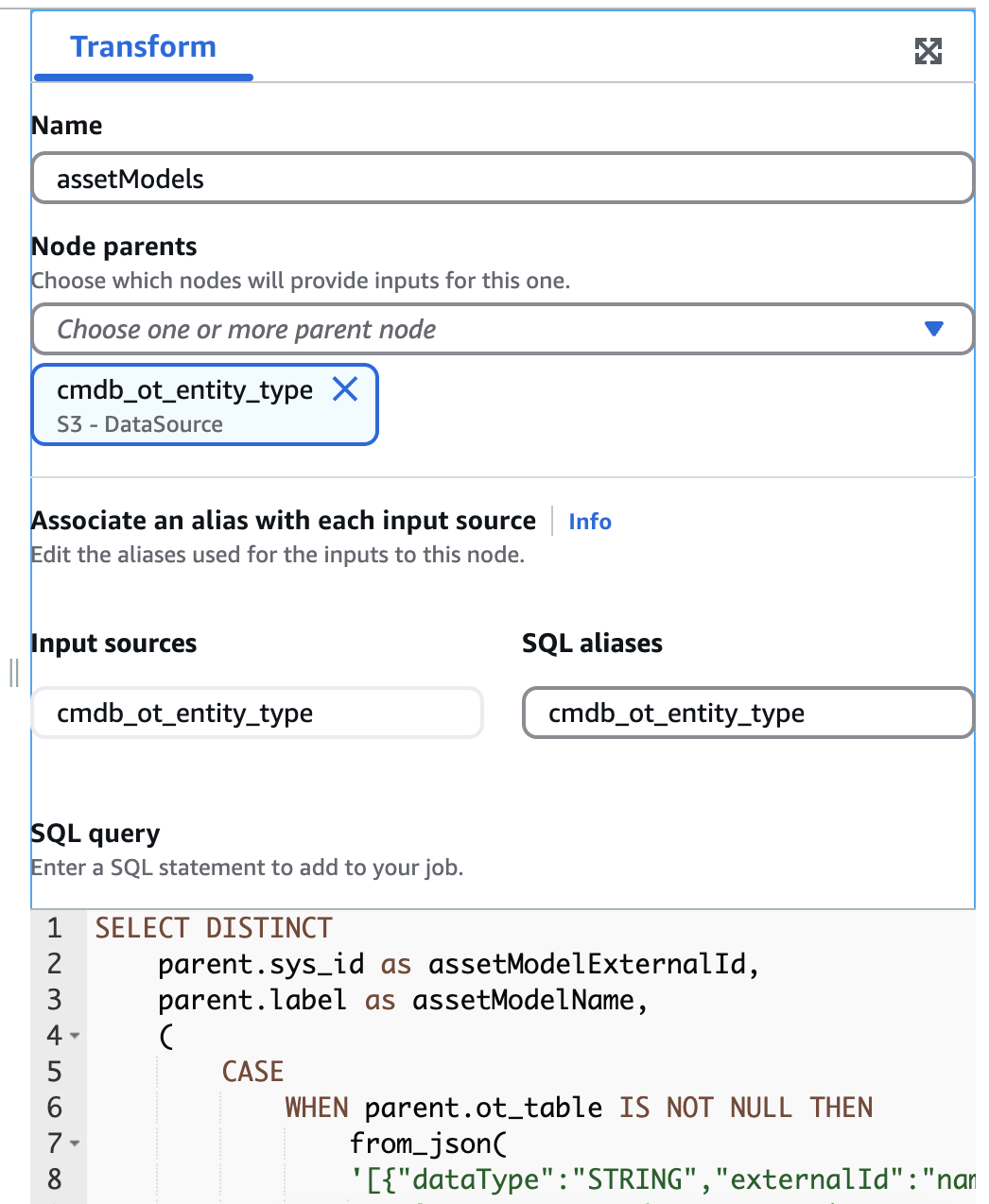Viewport: 989px width, 1204px height.
Task: Click line number 1 in gutter
Action: [55, 928]
